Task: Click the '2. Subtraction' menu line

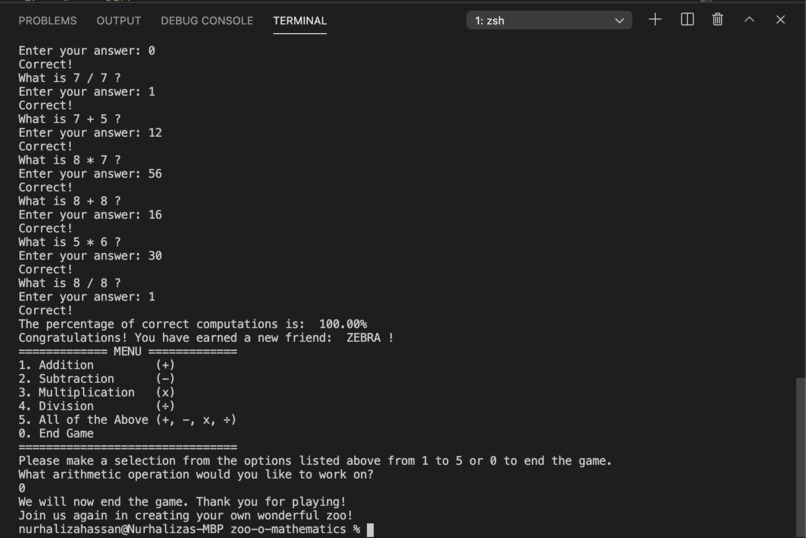Action: (x=97, y=379)
